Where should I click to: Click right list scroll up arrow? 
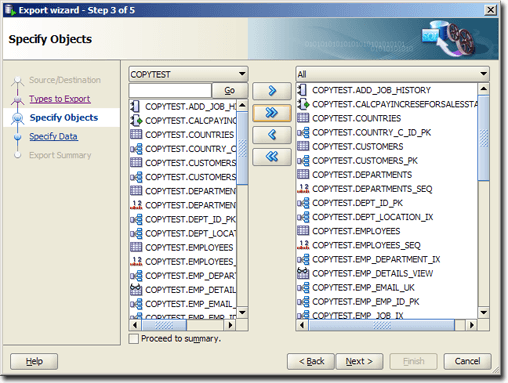pyautogui.click(x=484, y=89)
